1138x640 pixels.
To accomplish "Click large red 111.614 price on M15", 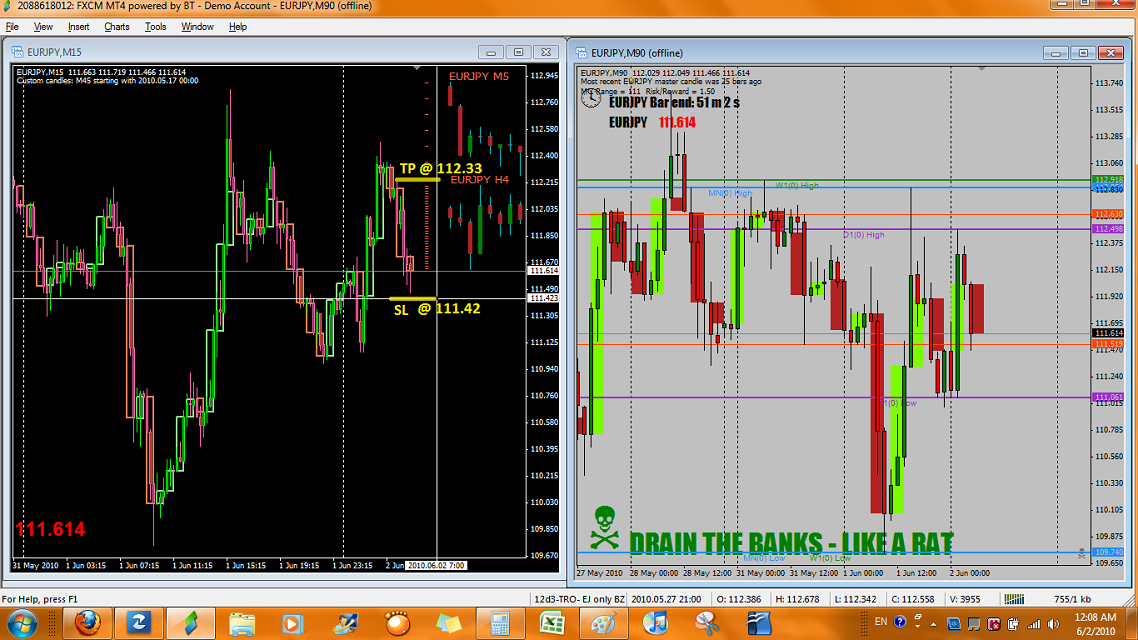I will click(x=50, y=530).
